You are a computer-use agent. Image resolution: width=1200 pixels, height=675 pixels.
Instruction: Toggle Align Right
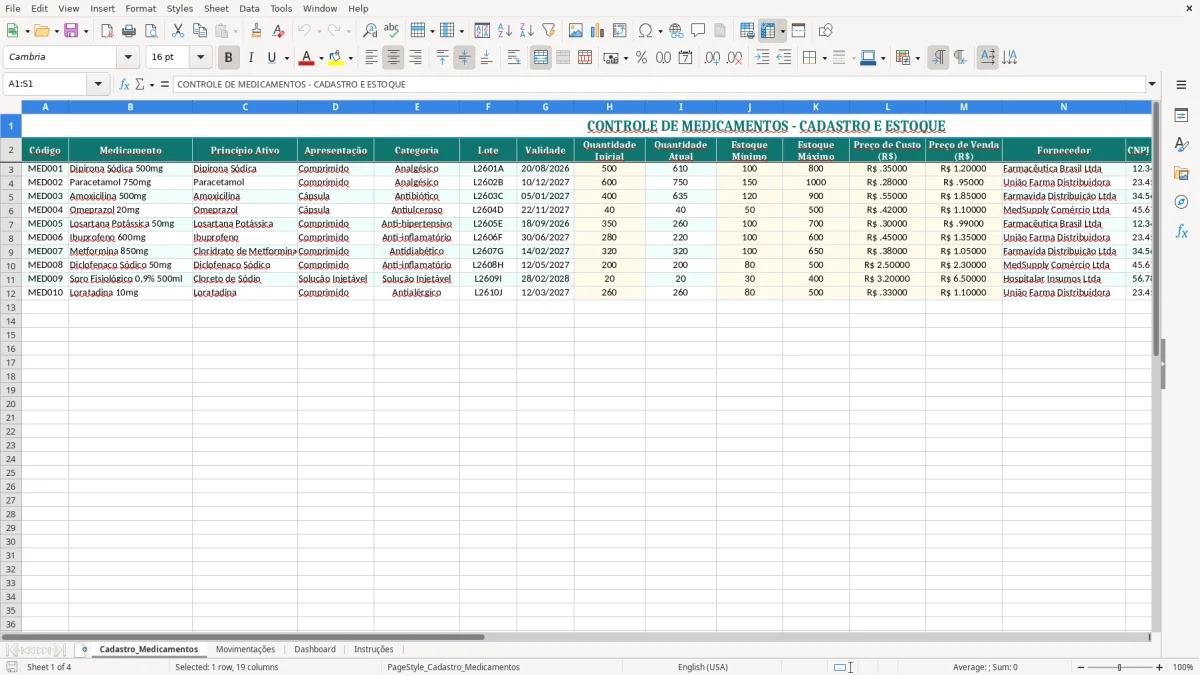tap(415, 58)
